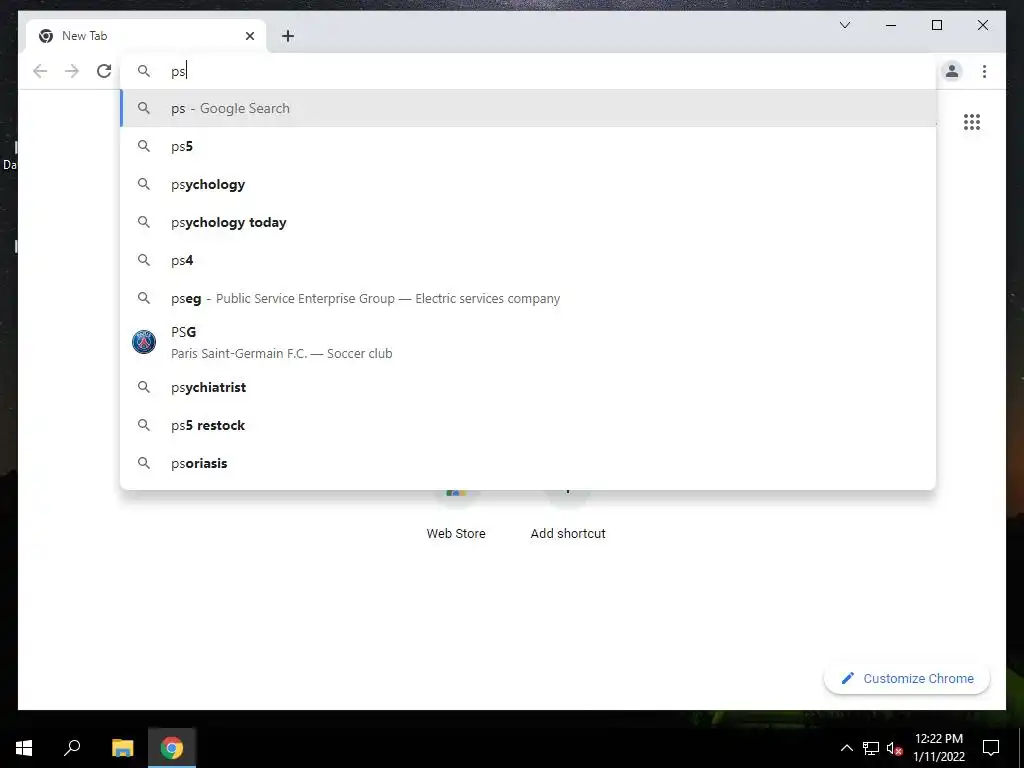Go forward using the forward arrow
Screen dimensions: 1024x768
72,71
